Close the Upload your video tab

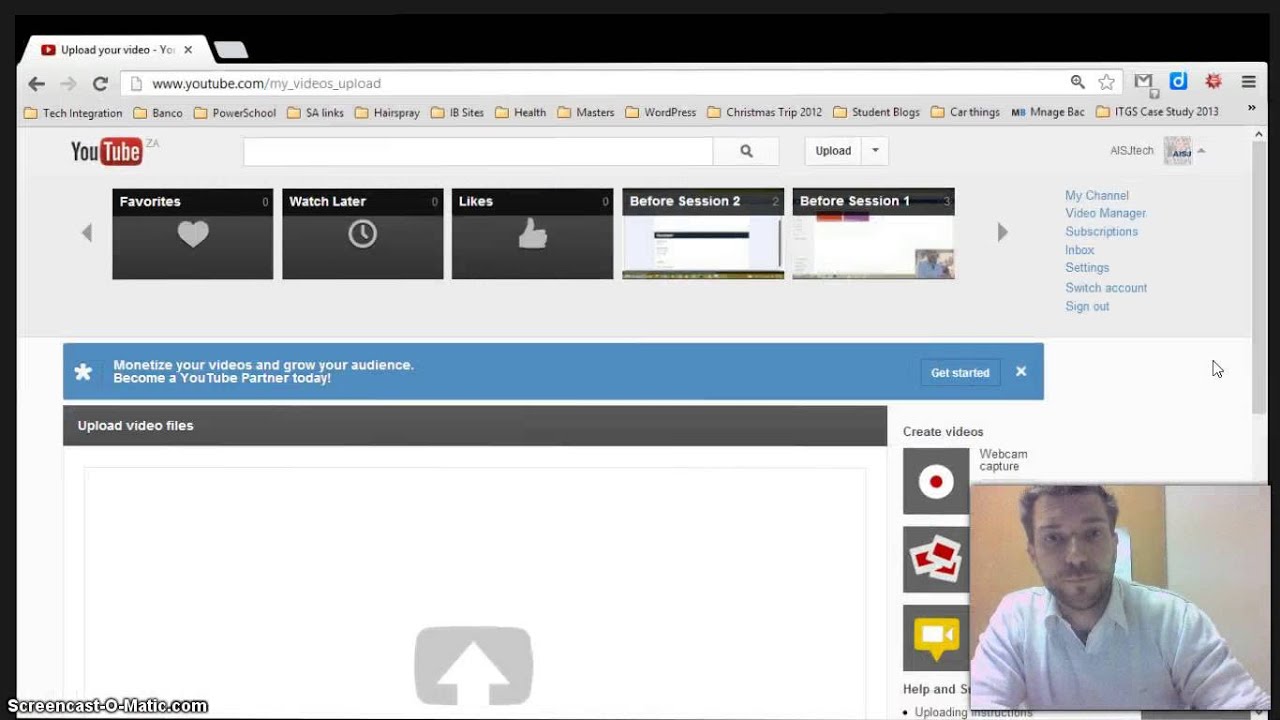point(188,50)
